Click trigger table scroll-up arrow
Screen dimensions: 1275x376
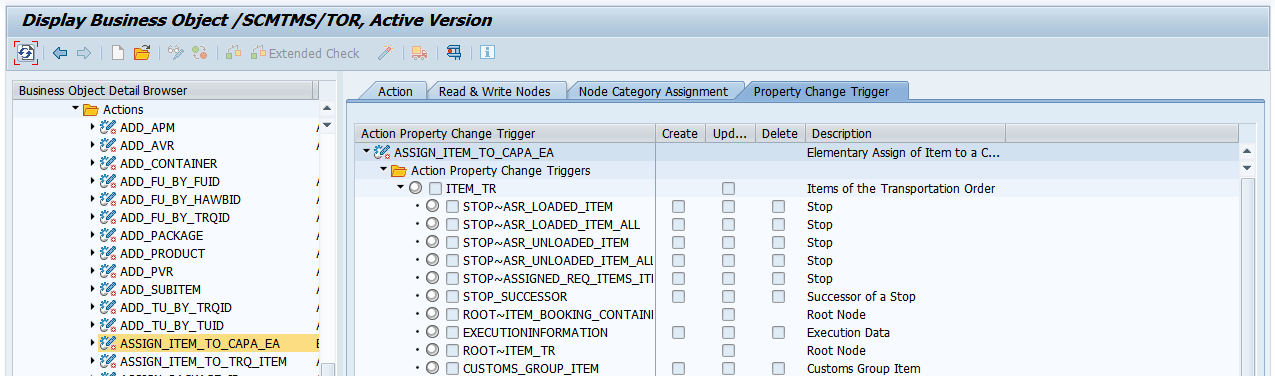[x=1246, y=152]
